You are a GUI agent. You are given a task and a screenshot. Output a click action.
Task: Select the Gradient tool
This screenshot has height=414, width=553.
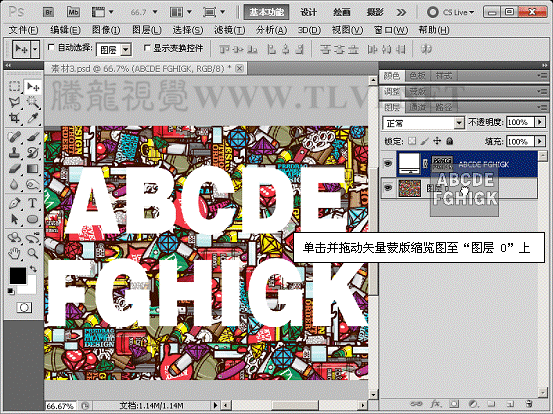pos(33,169)
